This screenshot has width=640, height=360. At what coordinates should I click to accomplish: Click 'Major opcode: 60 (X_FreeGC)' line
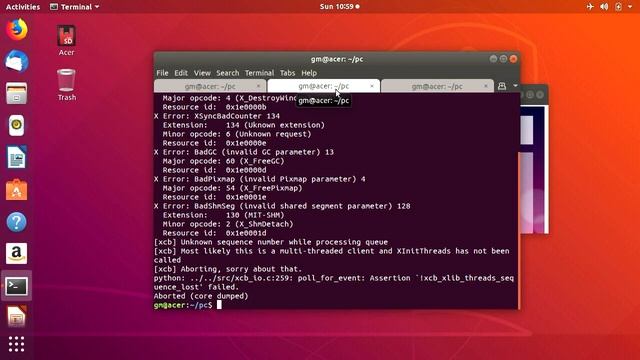point(223,161)
